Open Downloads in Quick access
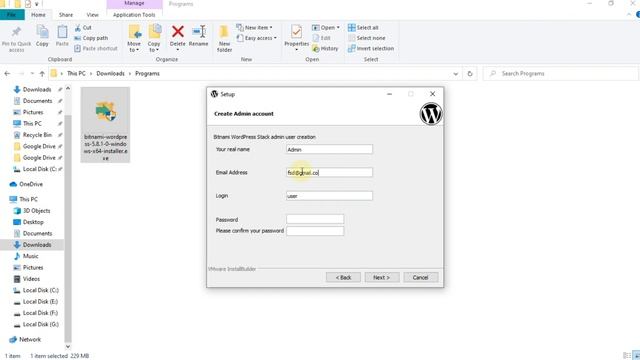The width and height of the screenshot is (640, 360). pos(37,89)
